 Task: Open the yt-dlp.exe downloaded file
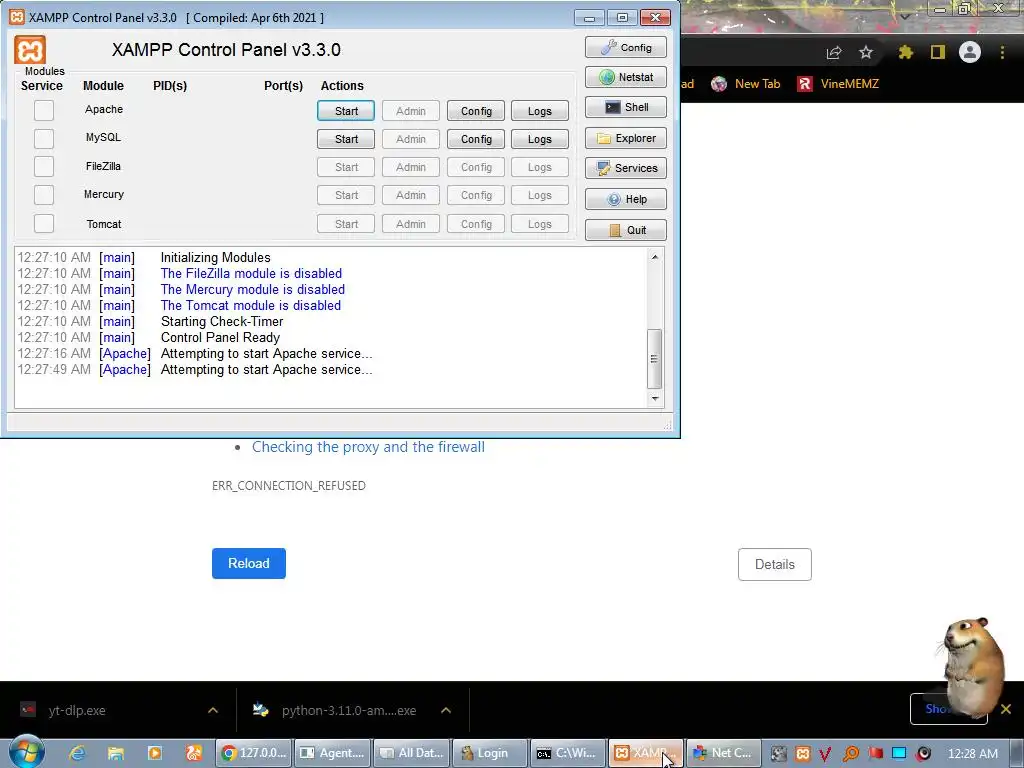tap(76, 710)
